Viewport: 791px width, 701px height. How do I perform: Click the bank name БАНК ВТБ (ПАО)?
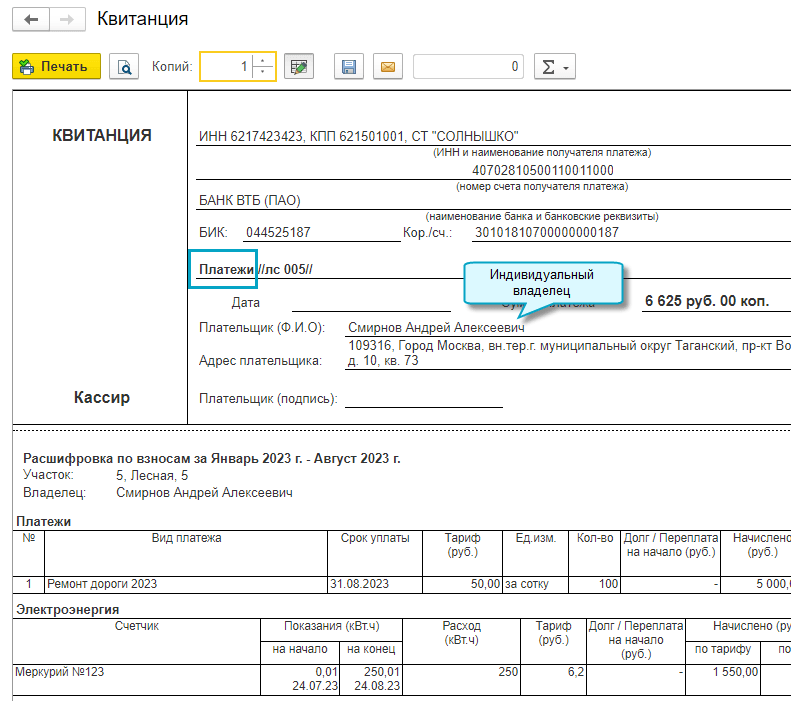point(250,201)
